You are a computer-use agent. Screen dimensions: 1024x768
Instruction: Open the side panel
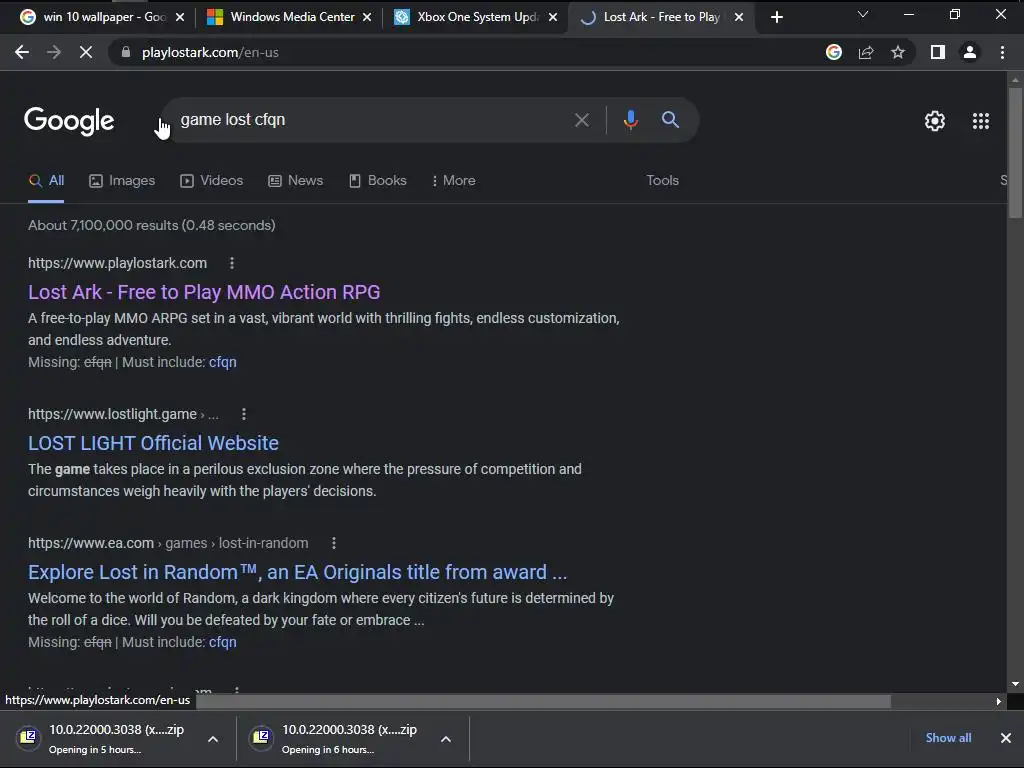tap(938, 52)
